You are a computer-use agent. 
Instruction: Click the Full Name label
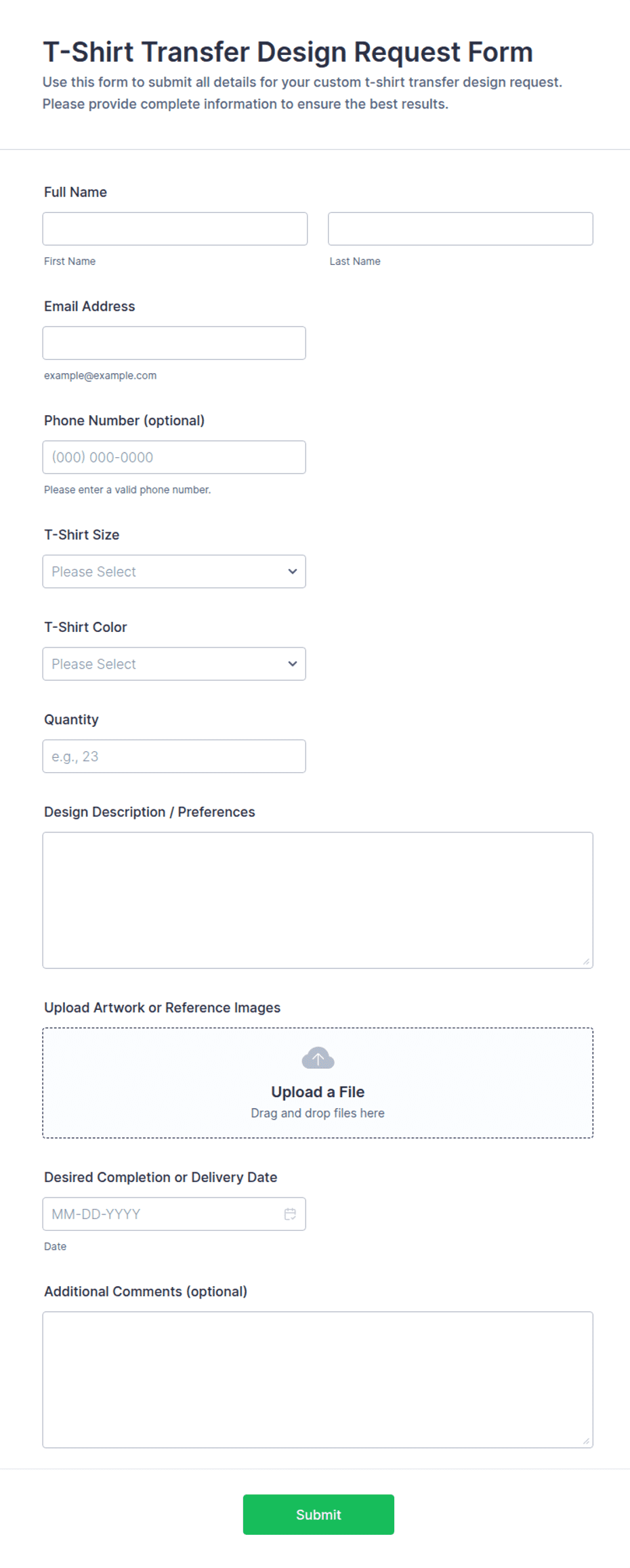click(75, 192)
